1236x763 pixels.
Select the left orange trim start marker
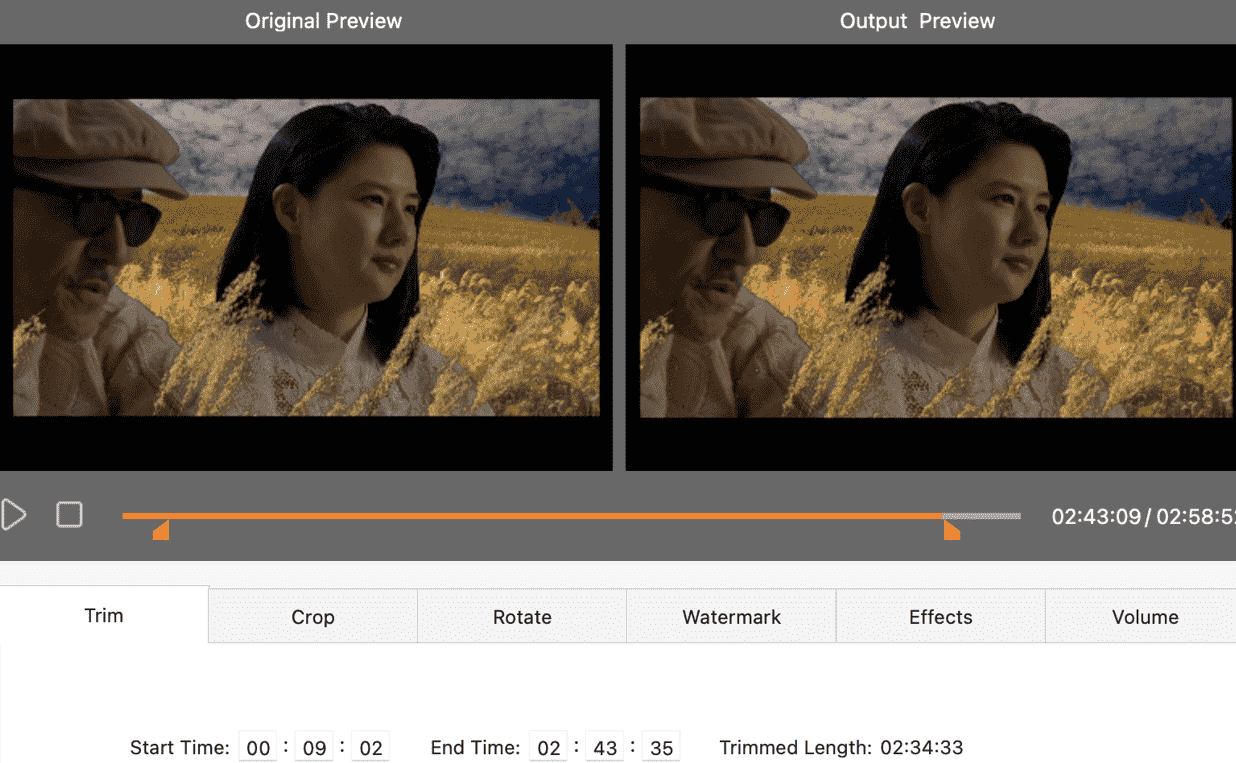coord(161,530)
